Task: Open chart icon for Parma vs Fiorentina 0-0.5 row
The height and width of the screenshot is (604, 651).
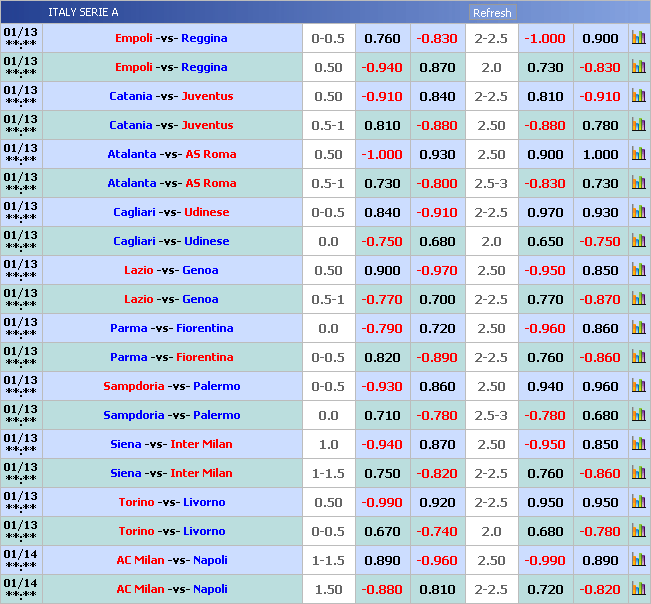Action: pyautogui.click(x=638, y=357)
